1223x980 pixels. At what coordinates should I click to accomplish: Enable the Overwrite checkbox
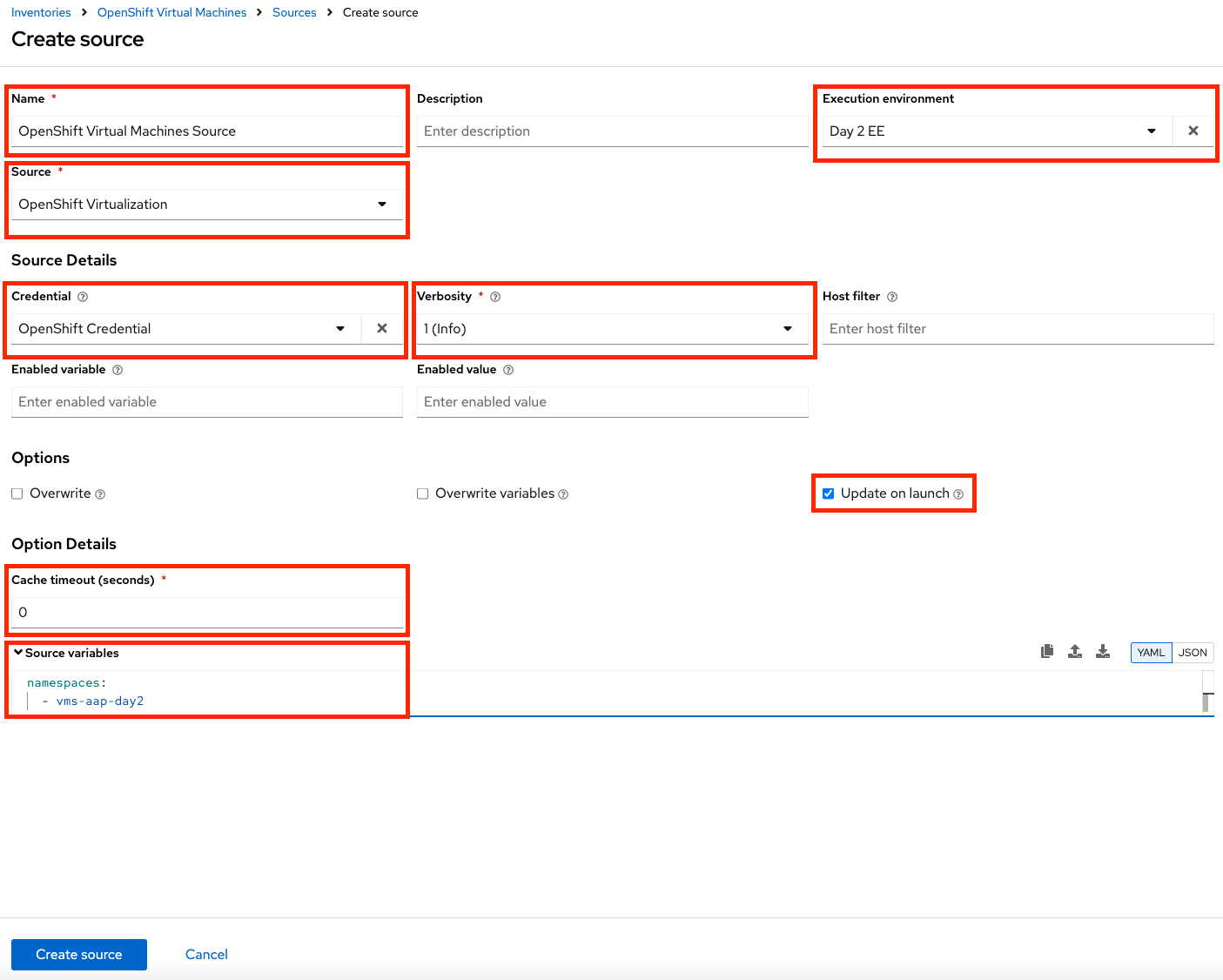click(17, 493)
